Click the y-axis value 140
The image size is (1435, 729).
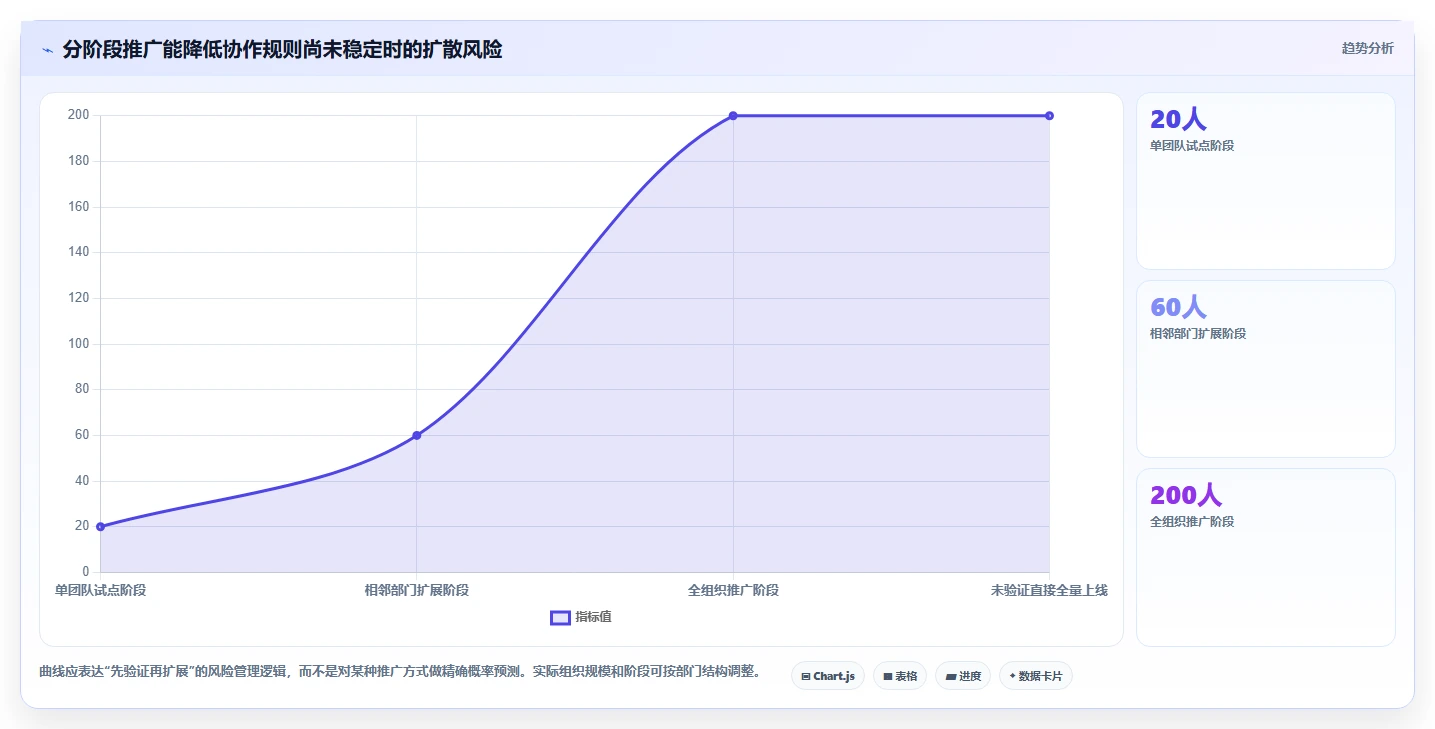[x=79, y=252]
